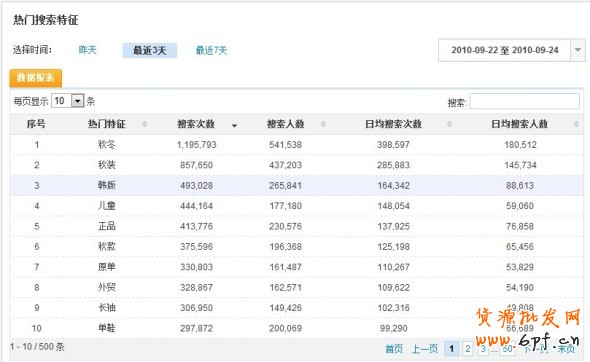Select the 最近3天 time filter
Screen dimensions: 590x362
click(150, 50)
